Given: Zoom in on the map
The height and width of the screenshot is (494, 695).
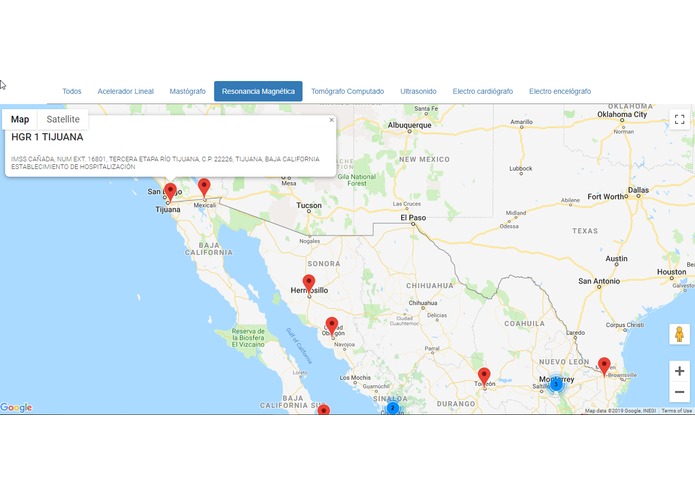Looking at the screenshot, I should 679,371.
